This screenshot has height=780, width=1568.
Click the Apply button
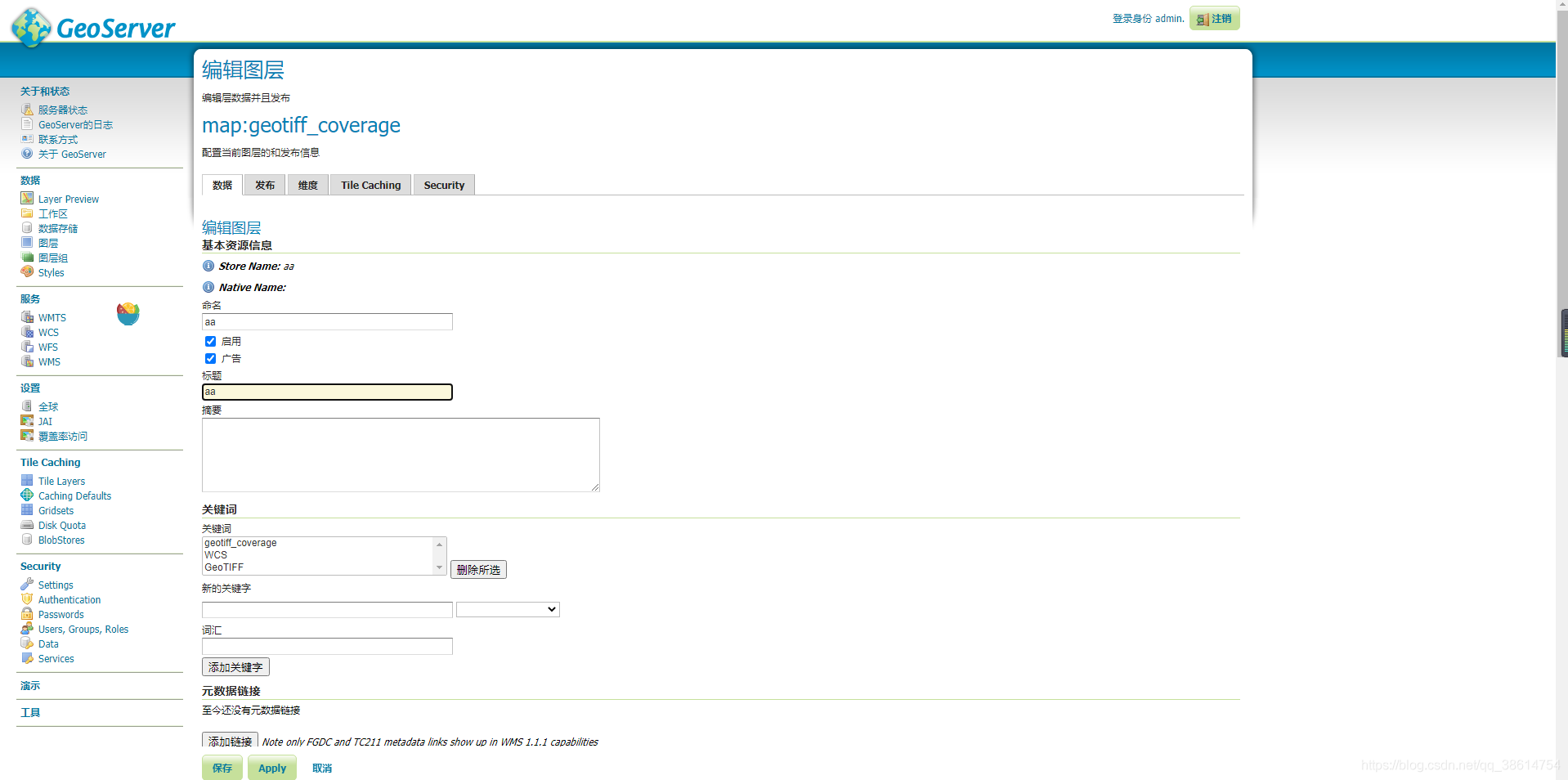click(x=272, y=768)
